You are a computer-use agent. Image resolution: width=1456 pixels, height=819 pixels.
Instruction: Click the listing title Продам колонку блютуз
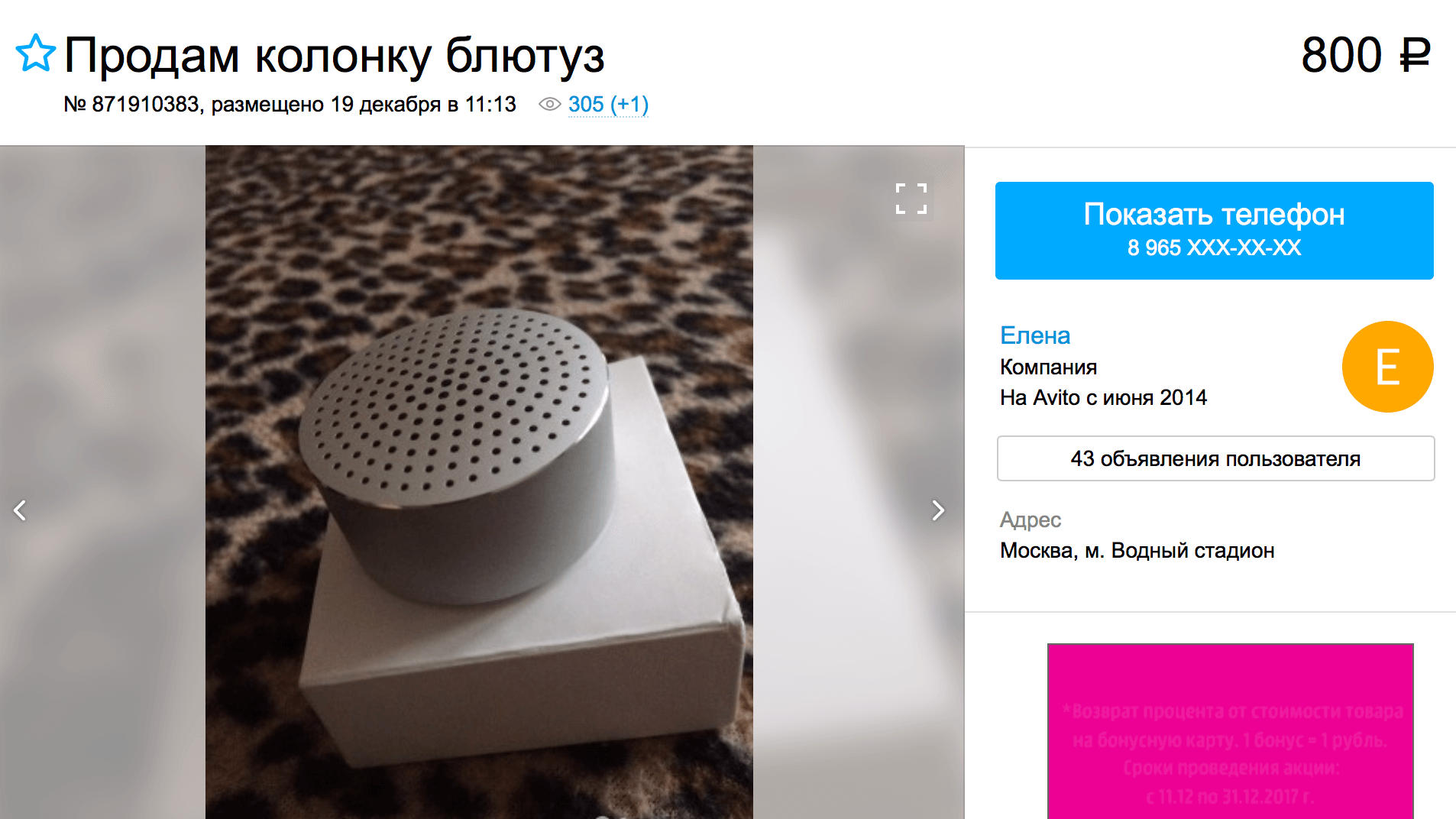[334, 56]
